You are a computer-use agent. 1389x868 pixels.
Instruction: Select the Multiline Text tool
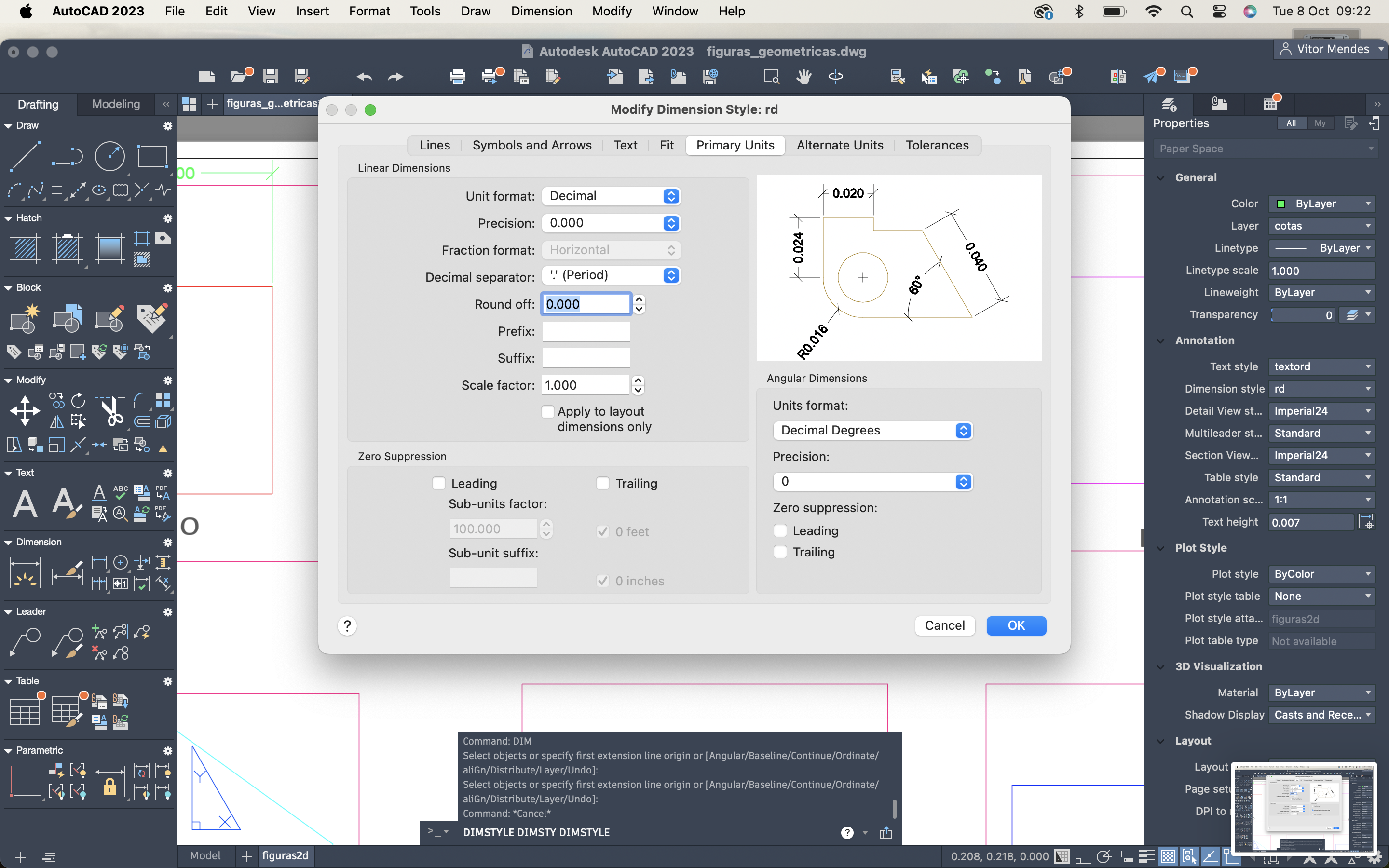(x=25, y=503)
